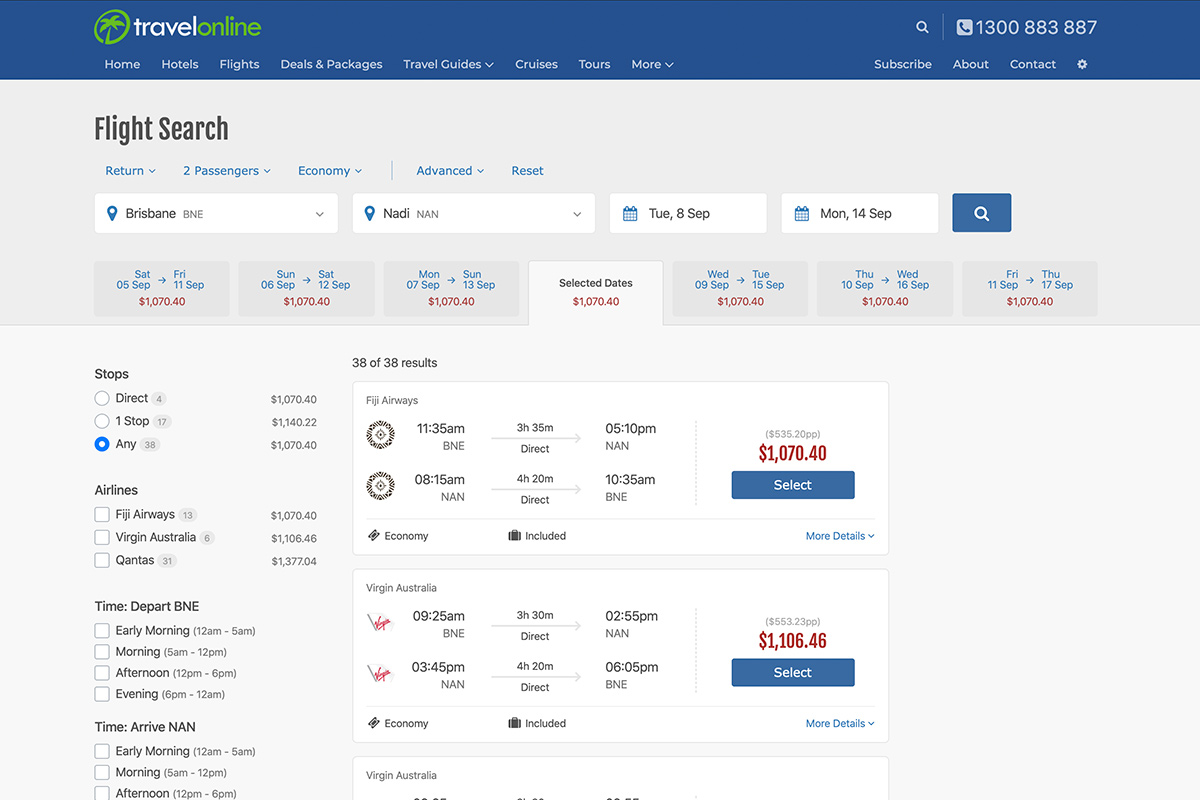Open search via header magnifier icon
This screenshot has height=800, width=1200.
coord(922,28)
